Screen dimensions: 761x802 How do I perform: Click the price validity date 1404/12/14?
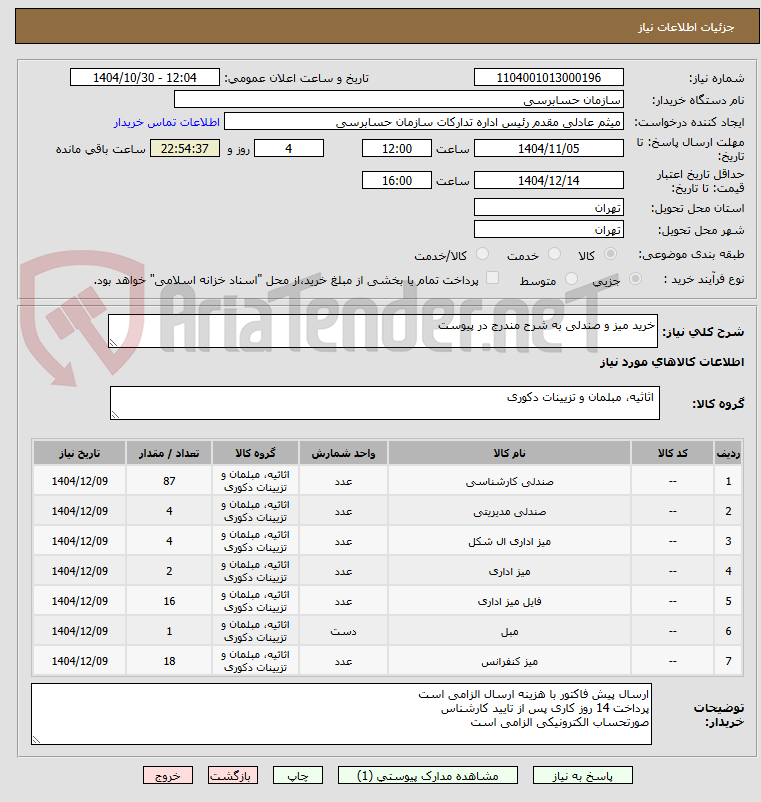[x=549, y=180]
